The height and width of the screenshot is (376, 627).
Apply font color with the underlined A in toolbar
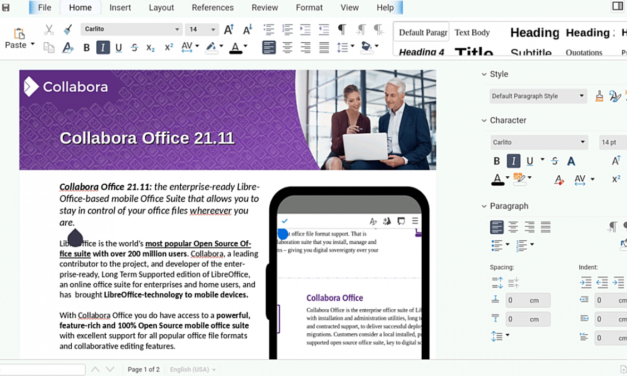(x=236, y=48)
